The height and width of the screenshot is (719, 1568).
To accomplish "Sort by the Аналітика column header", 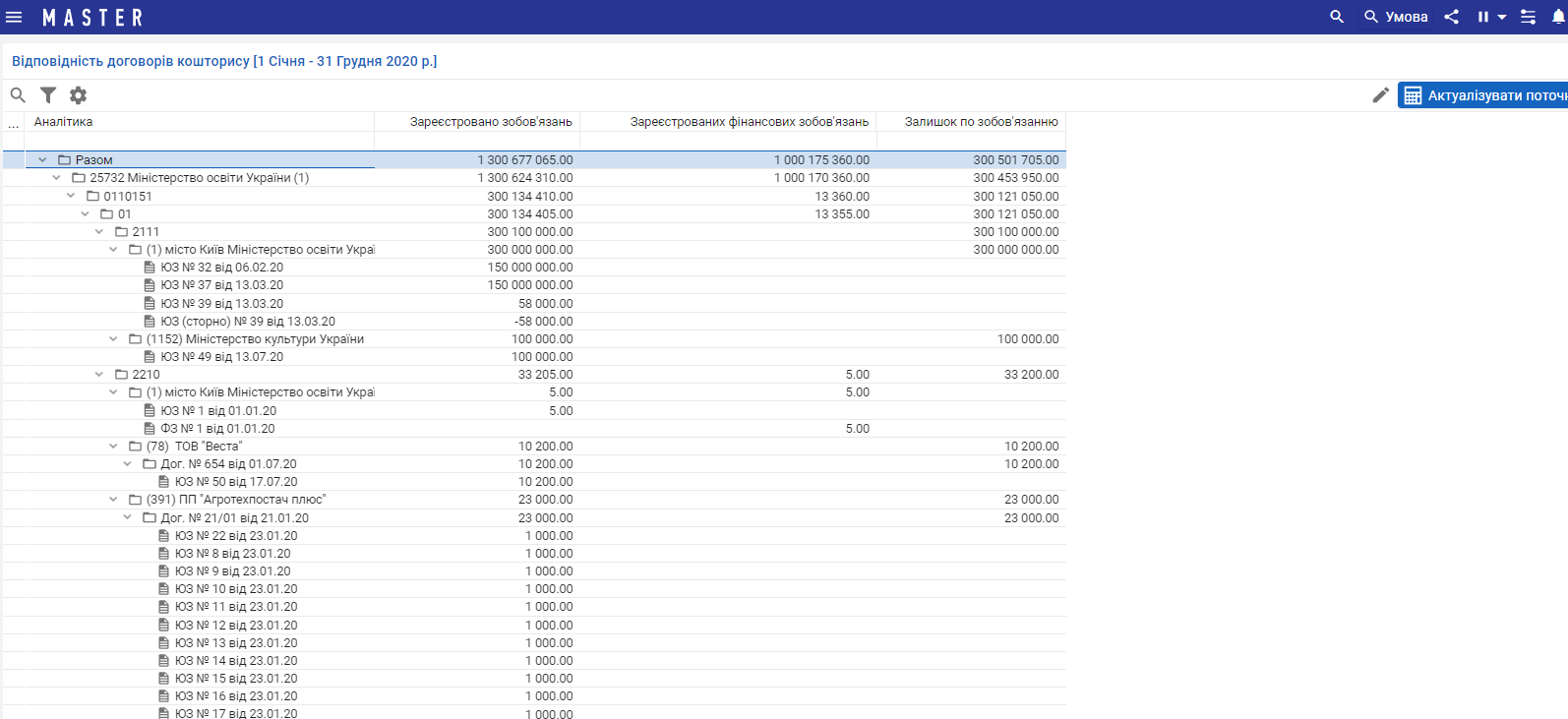I will point(64,122).
